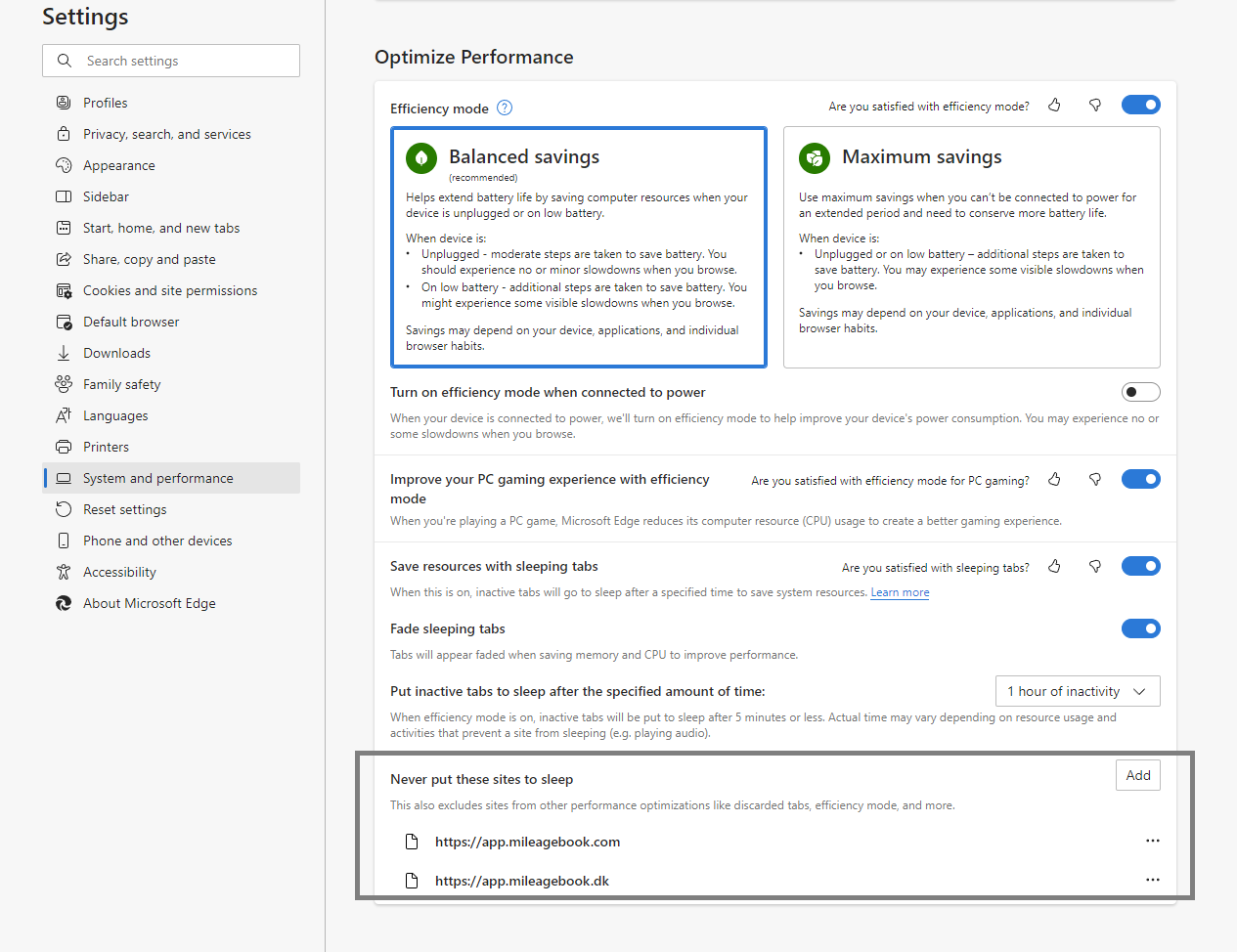Click thumbs up for PC gaming efficiency
The image size is (1237, 952).
coord(1054,480)
